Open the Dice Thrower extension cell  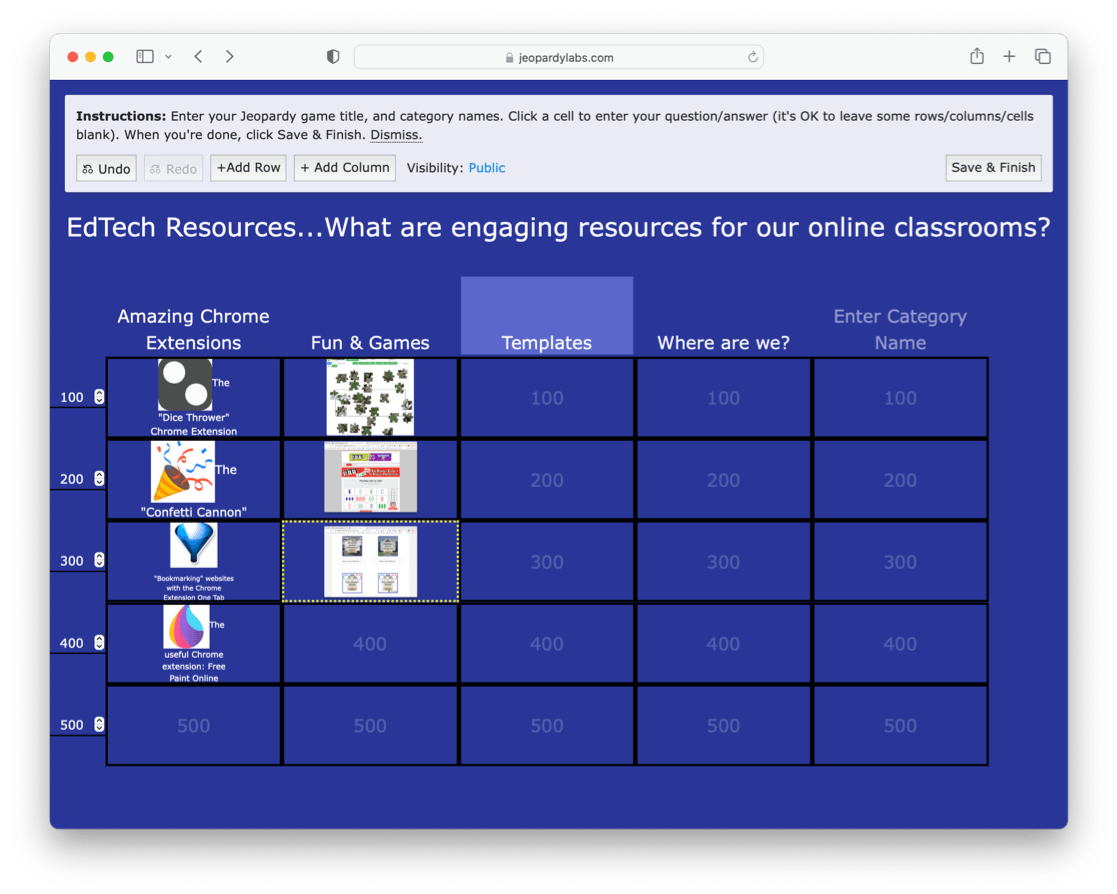(193, 397)
